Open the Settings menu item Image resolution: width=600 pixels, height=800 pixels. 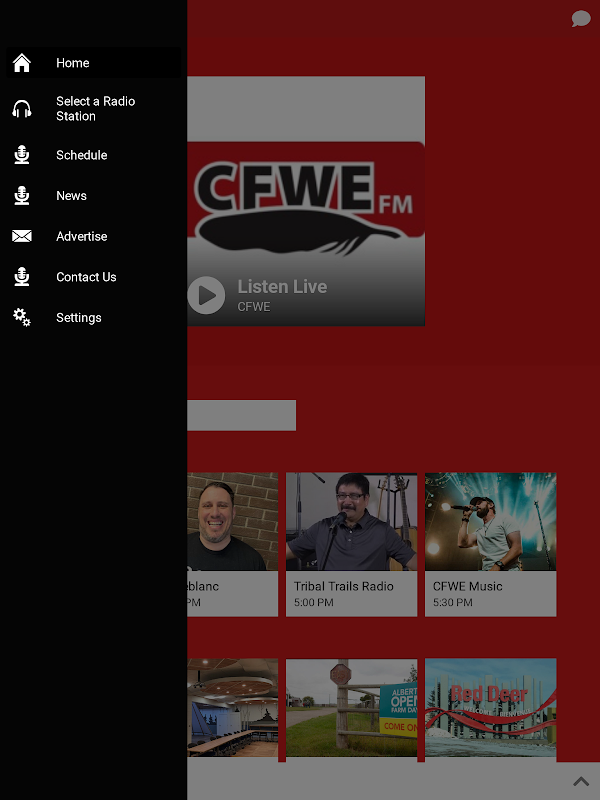pos(93,317)
